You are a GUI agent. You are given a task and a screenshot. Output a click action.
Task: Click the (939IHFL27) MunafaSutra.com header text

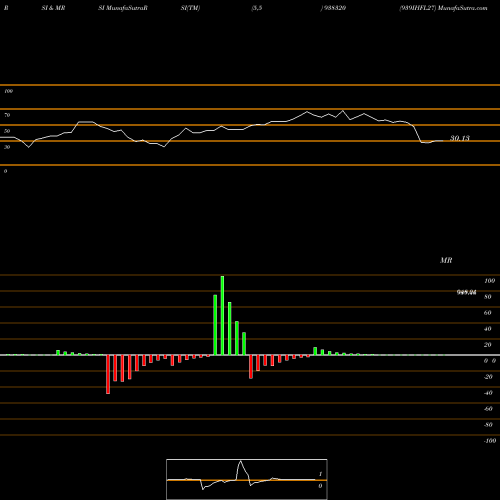[x=443, y=8]
